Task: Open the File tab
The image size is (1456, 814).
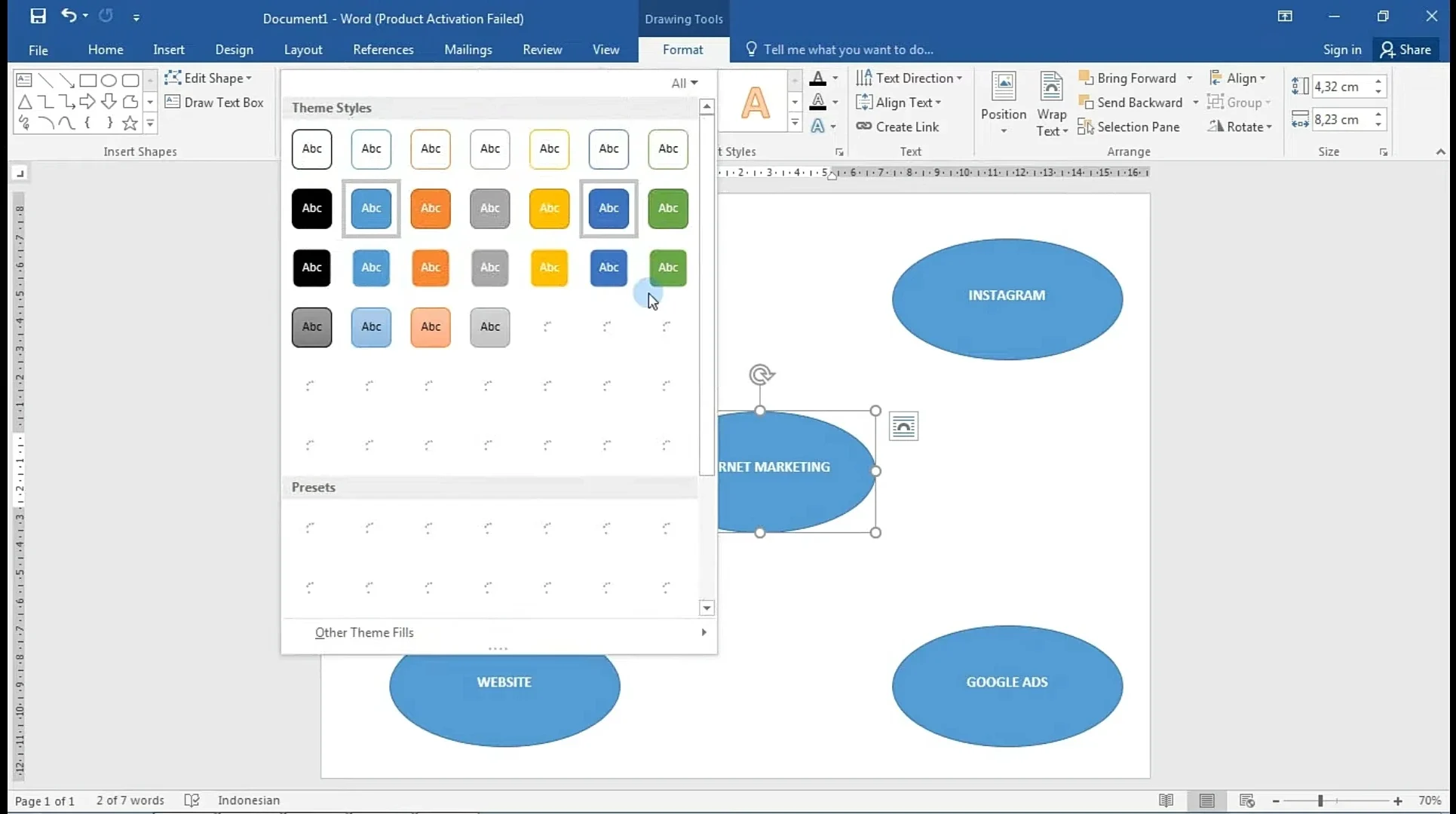Action: click(x=38, y=50)
